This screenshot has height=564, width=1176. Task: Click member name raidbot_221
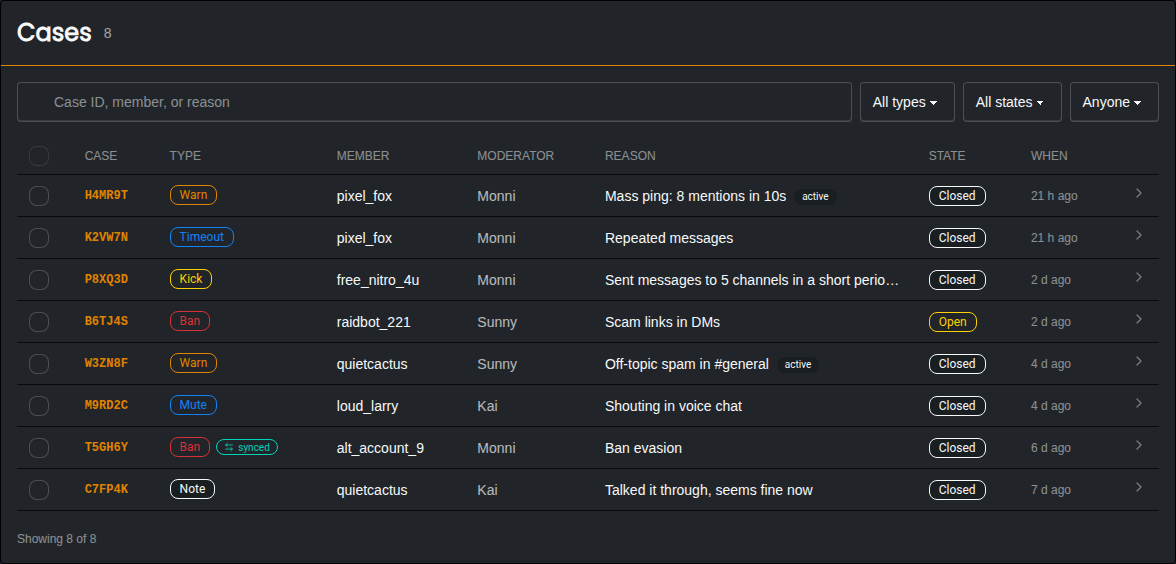point(374,322)
